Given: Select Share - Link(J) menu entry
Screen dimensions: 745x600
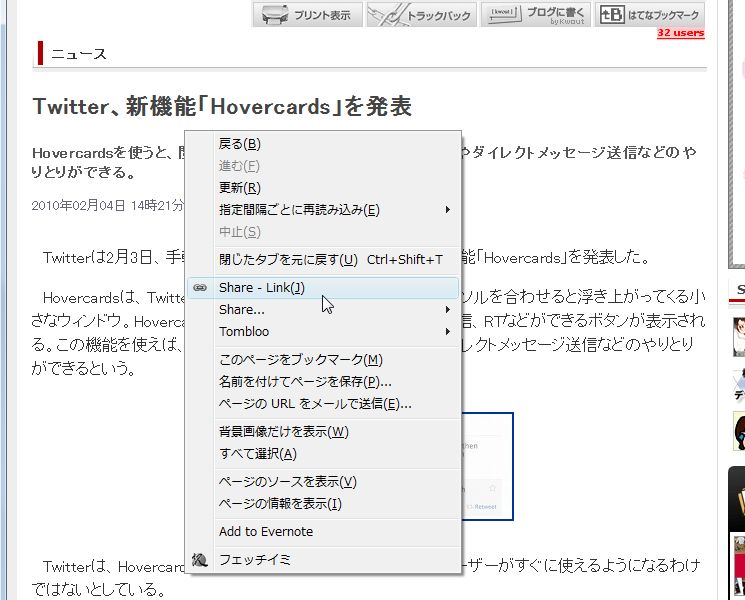Looking at the screenshot, I should tap(324, 288).
